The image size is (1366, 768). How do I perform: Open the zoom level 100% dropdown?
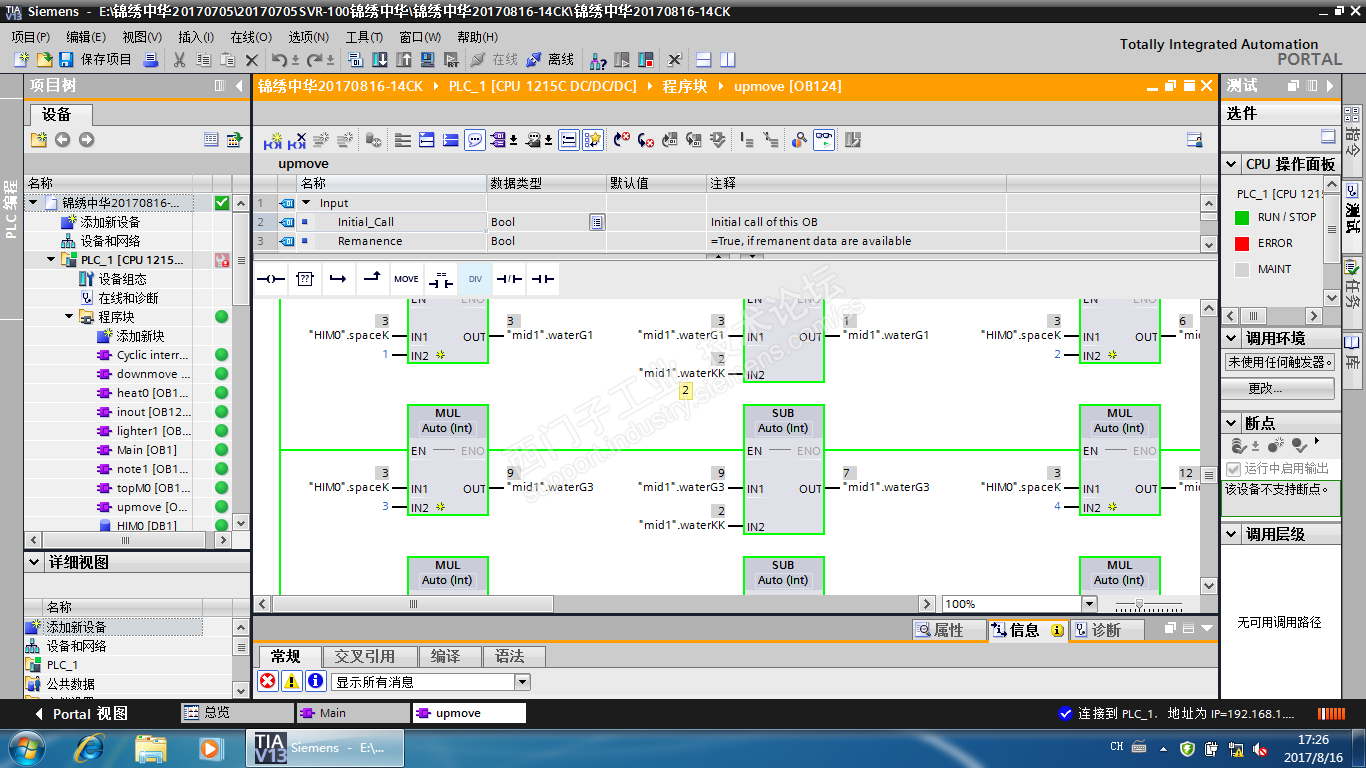1089,604
